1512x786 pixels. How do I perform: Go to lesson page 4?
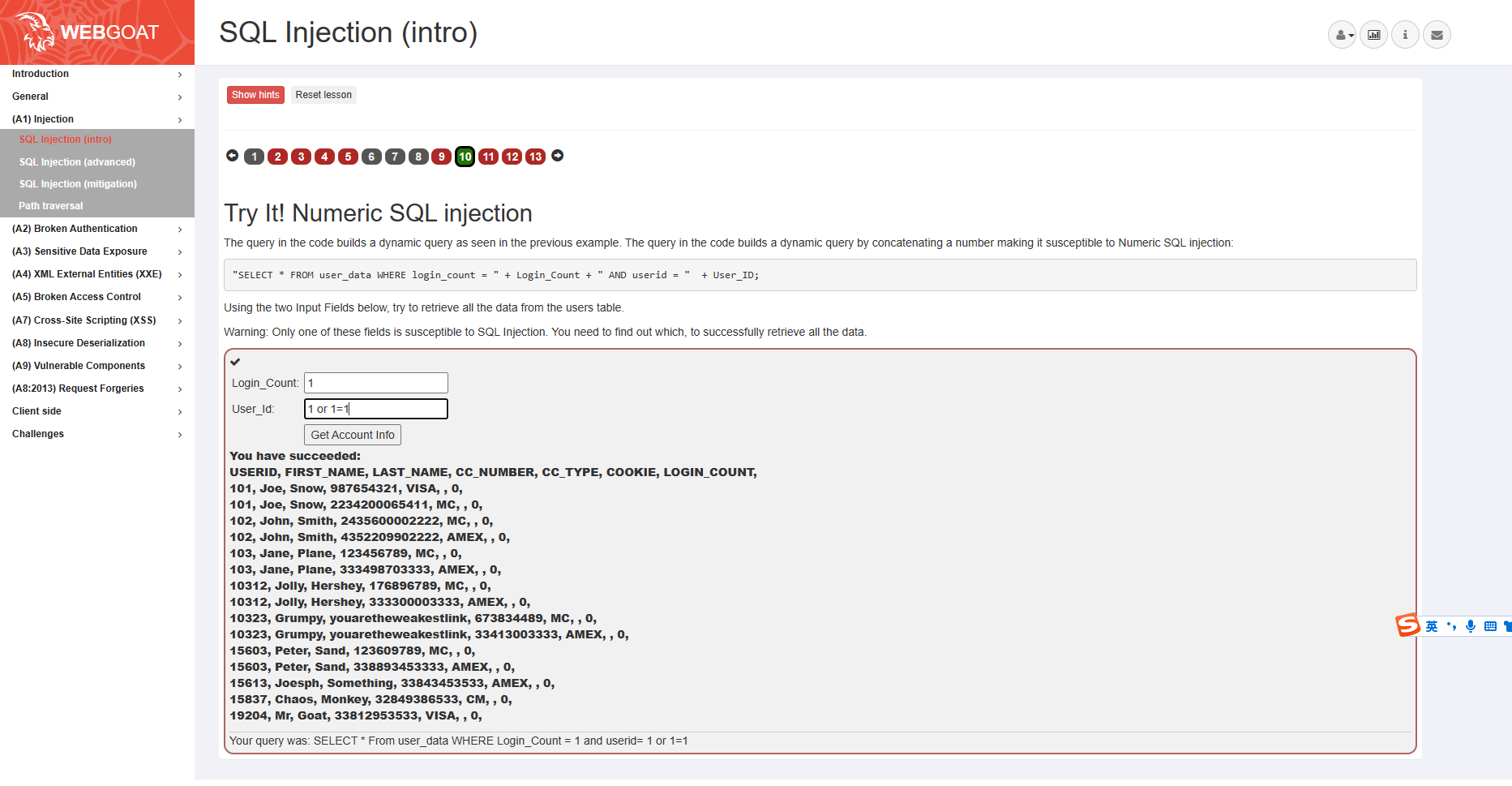(x=324, y=157)
